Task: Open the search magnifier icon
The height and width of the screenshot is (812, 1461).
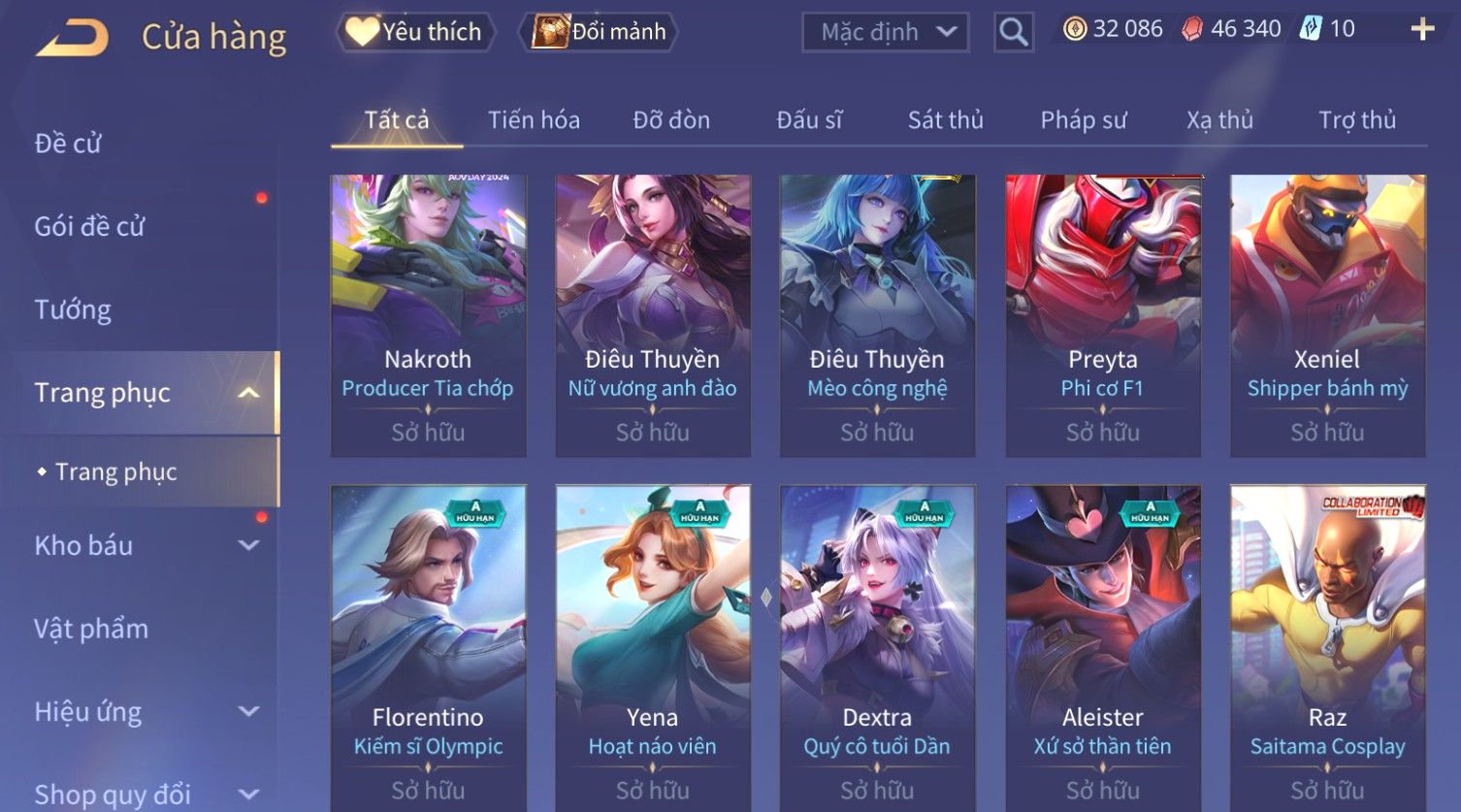Action: (1013, 32)
